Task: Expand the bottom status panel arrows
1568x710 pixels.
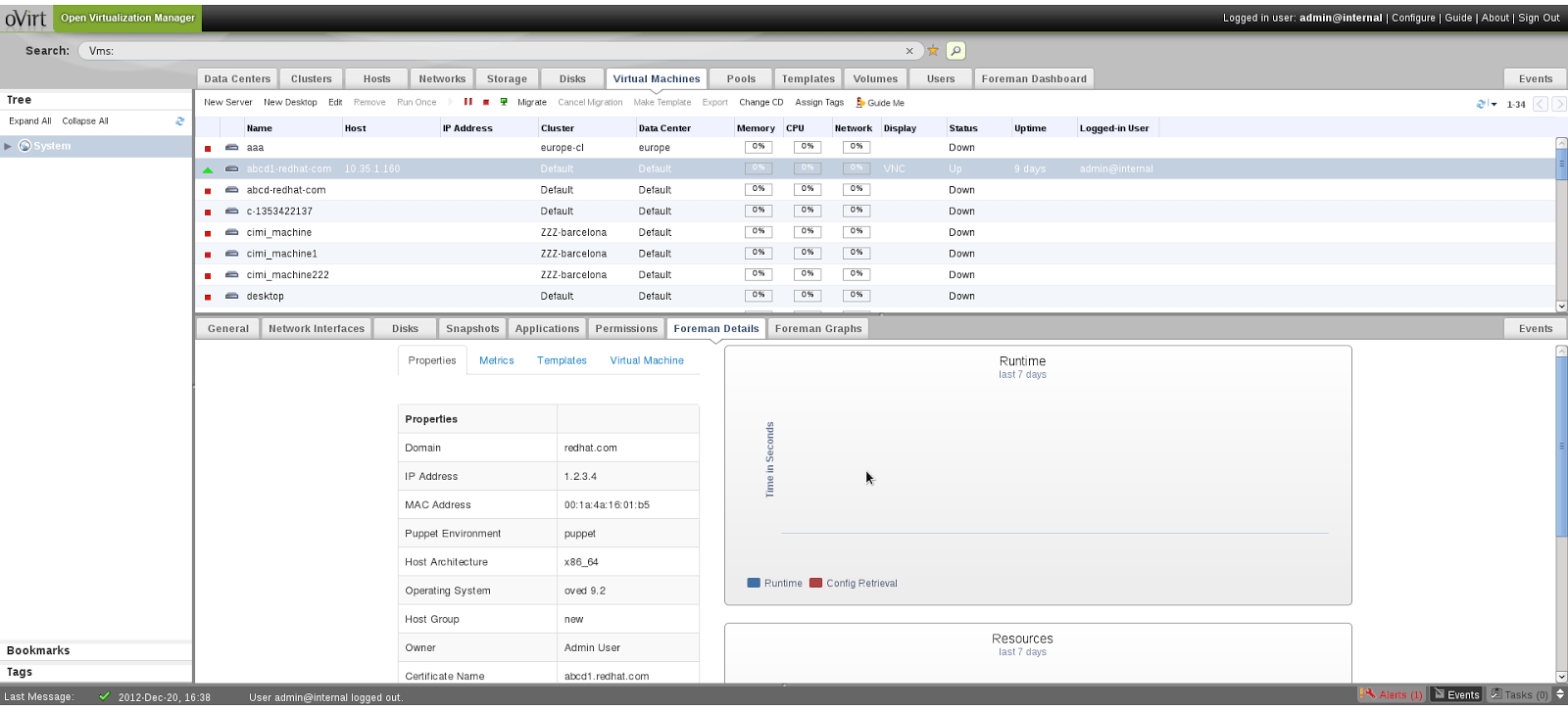Action: tap(1560, 694)
